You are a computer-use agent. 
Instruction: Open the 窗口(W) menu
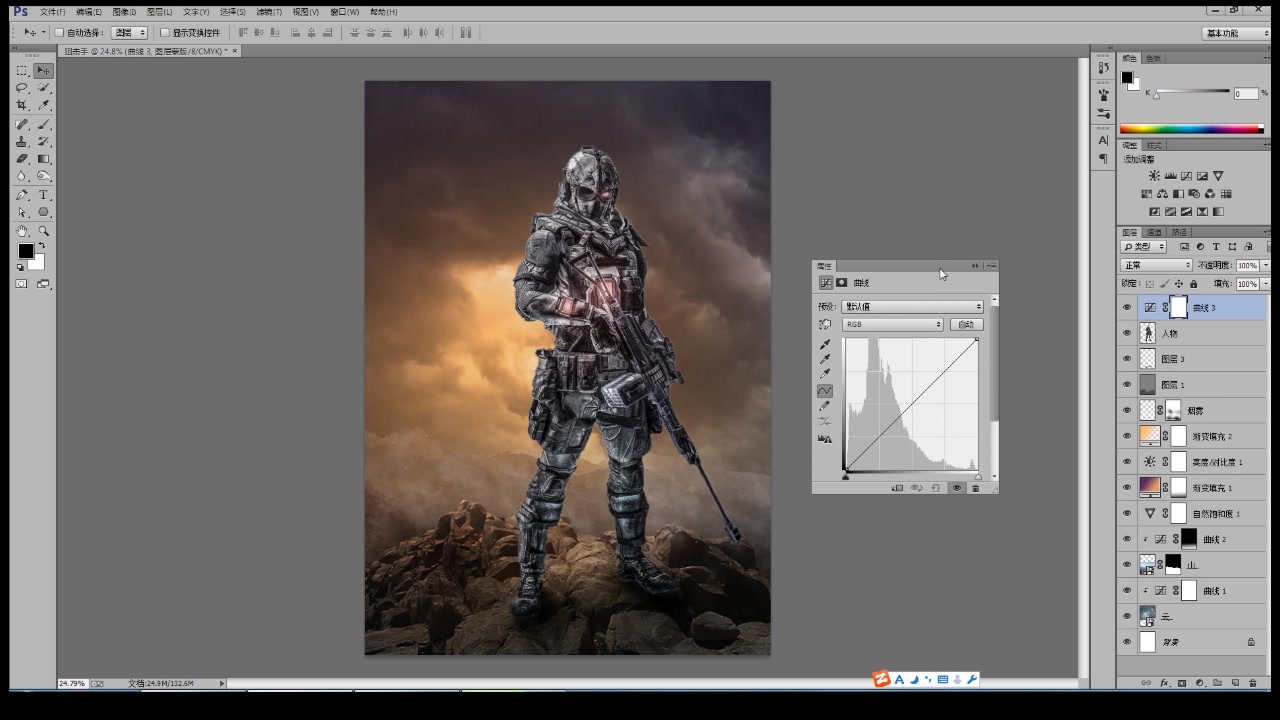[344, 12]
